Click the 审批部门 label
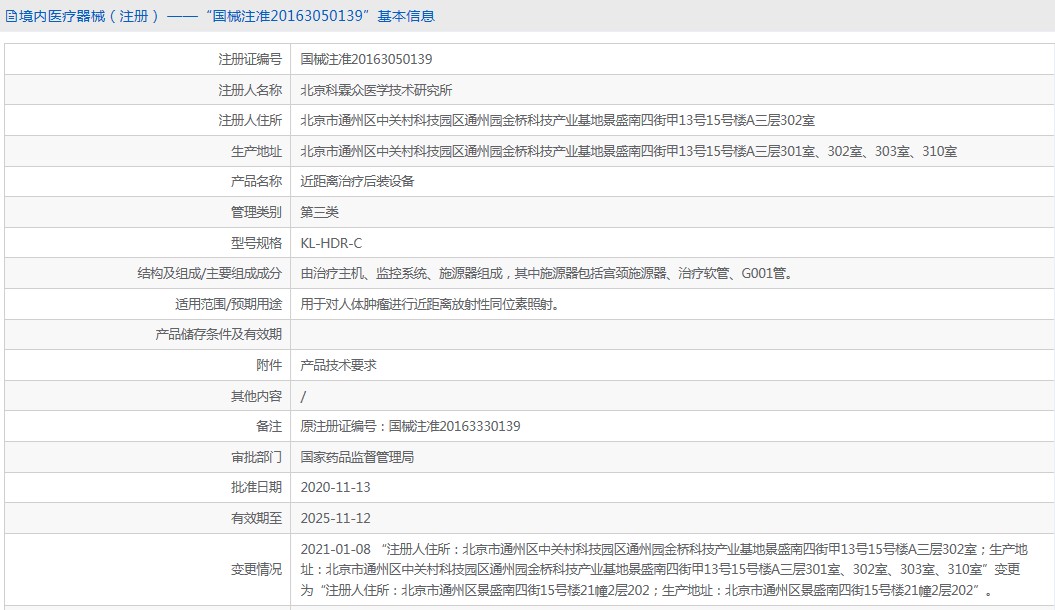Screen dimensions: 1055x610 click(x=256, y=457)
